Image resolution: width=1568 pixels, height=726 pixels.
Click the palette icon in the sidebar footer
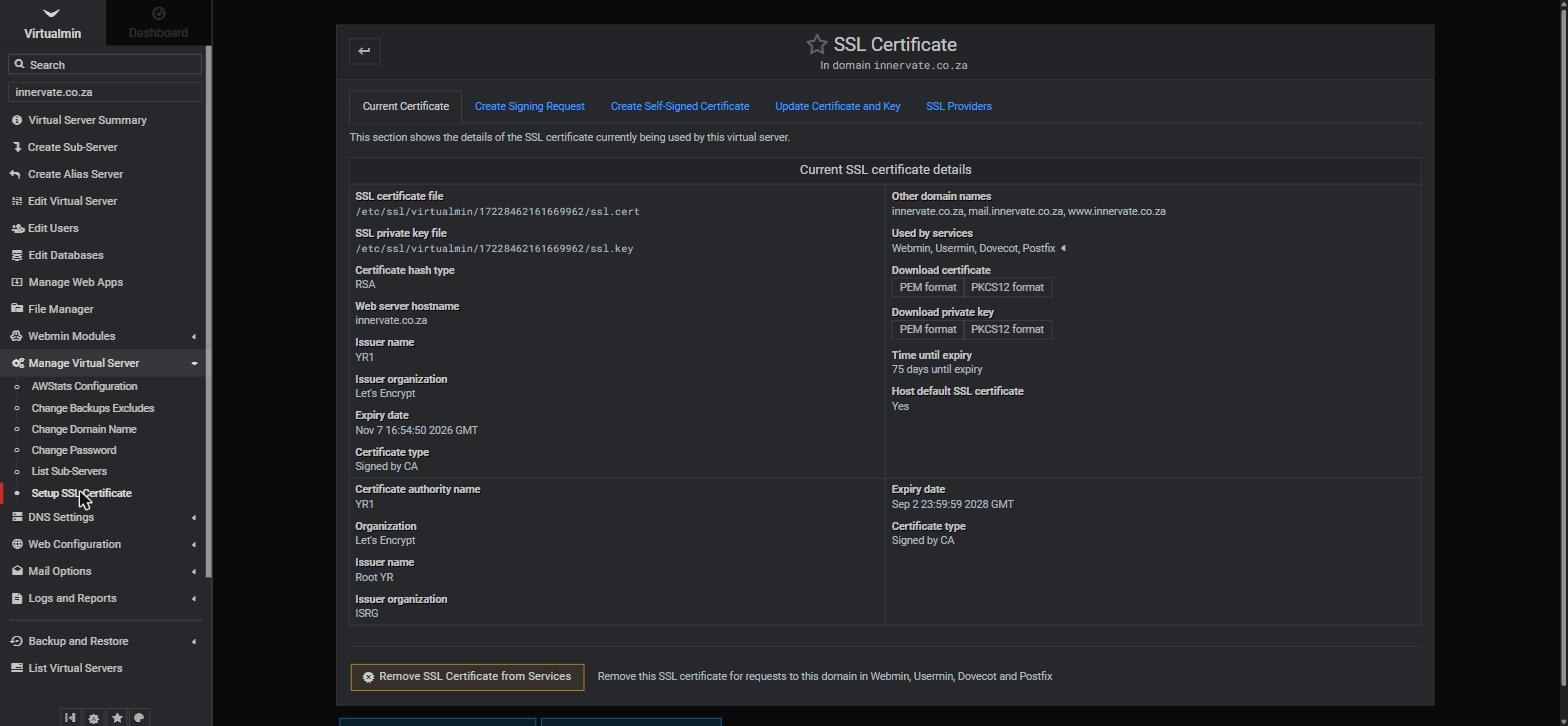[x=140, y=717]
